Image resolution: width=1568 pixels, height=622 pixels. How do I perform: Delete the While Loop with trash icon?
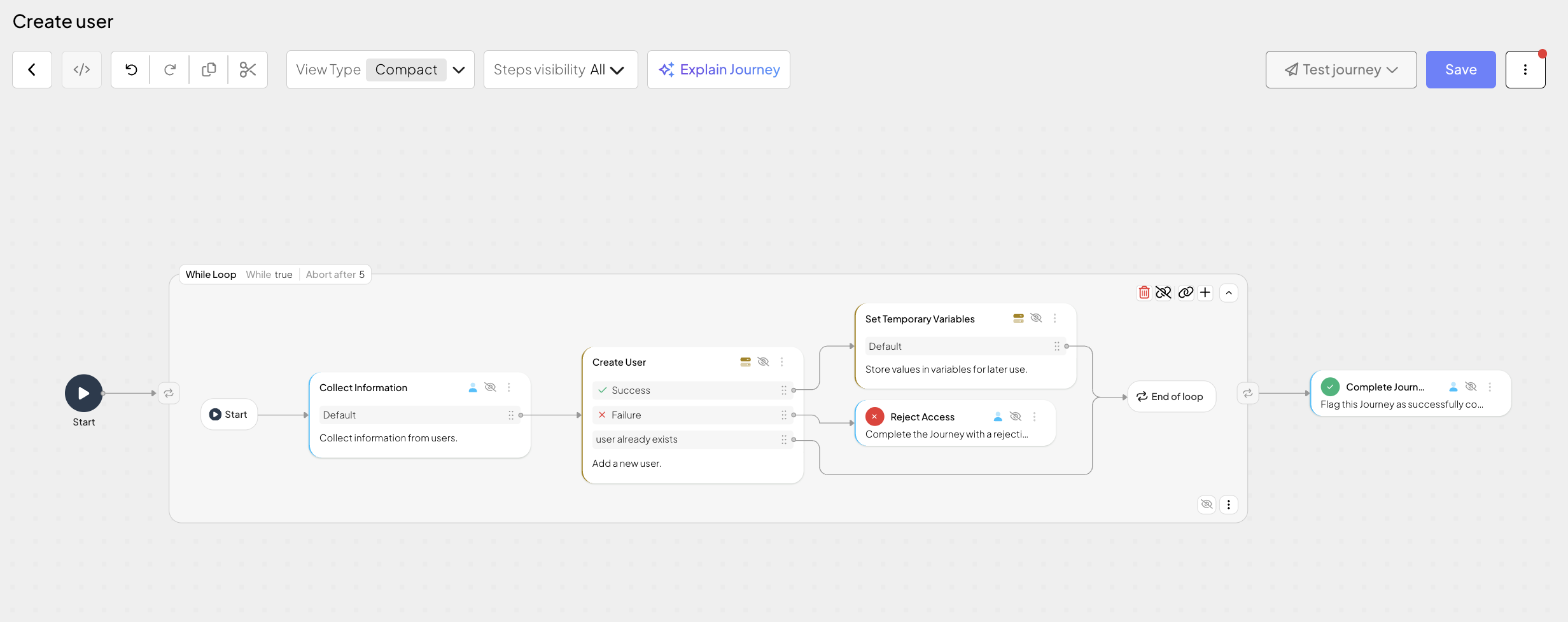[1144, 293]
